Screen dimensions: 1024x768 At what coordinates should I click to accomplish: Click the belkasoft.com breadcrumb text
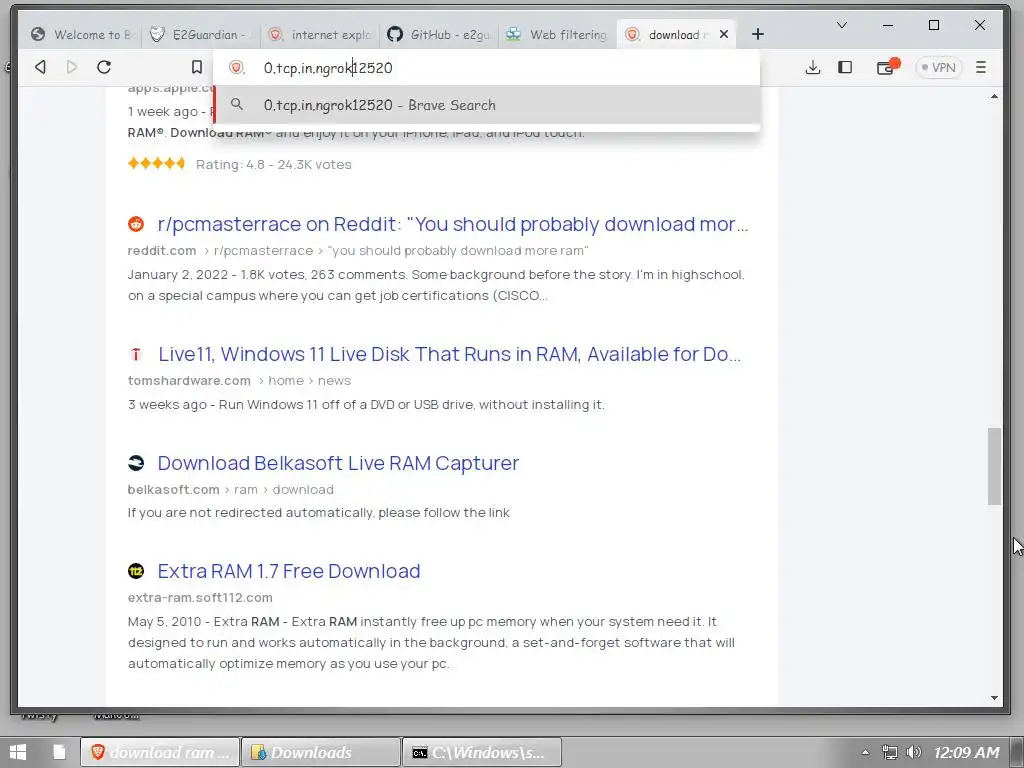coord(174,490)
